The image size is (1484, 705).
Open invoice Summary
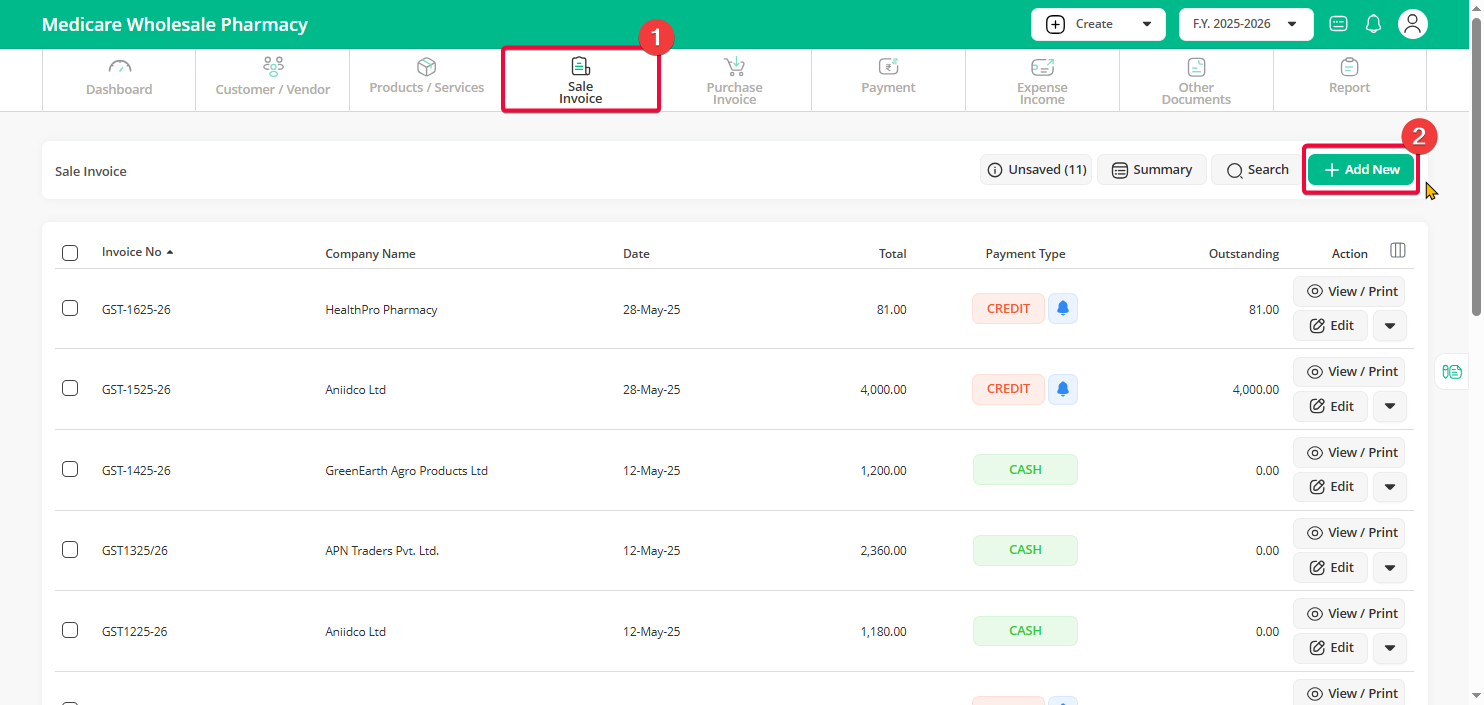1152,170
